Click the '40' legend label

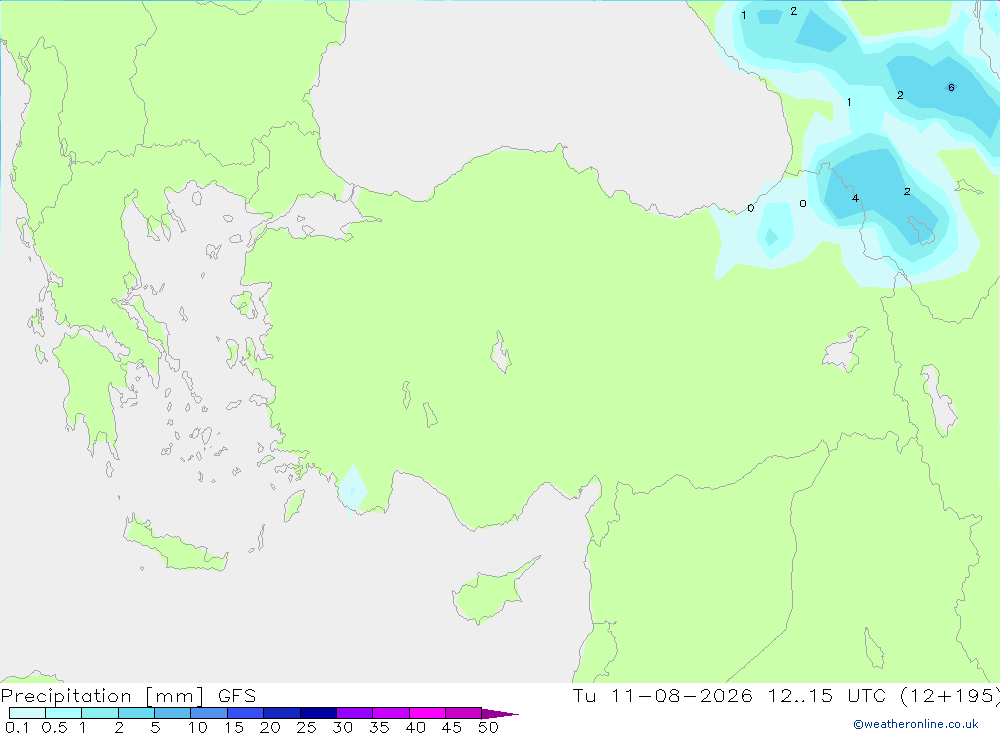point(416,727)
